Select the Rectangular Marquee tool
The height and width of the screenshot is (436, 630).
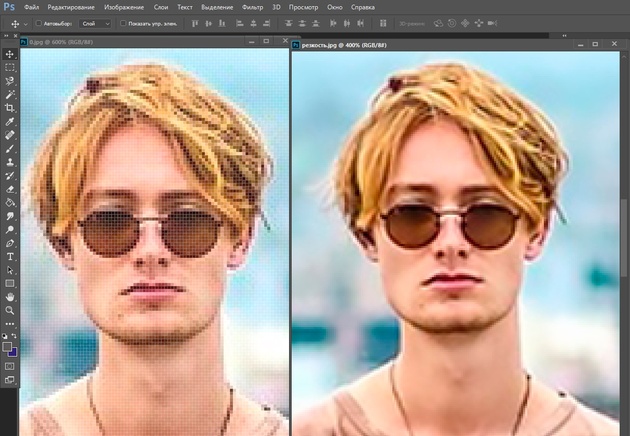[x=10, y=67]
